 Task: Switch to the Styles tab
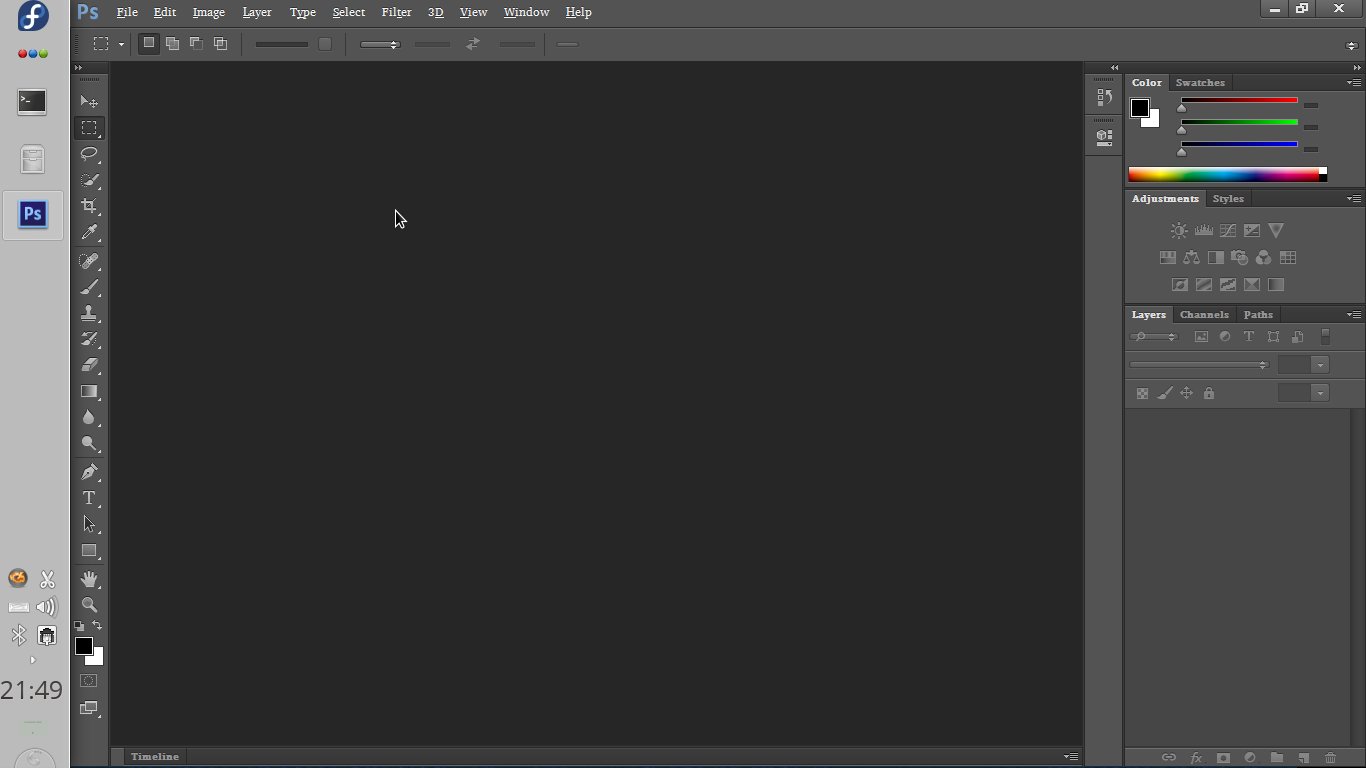tap(1228, 198)
